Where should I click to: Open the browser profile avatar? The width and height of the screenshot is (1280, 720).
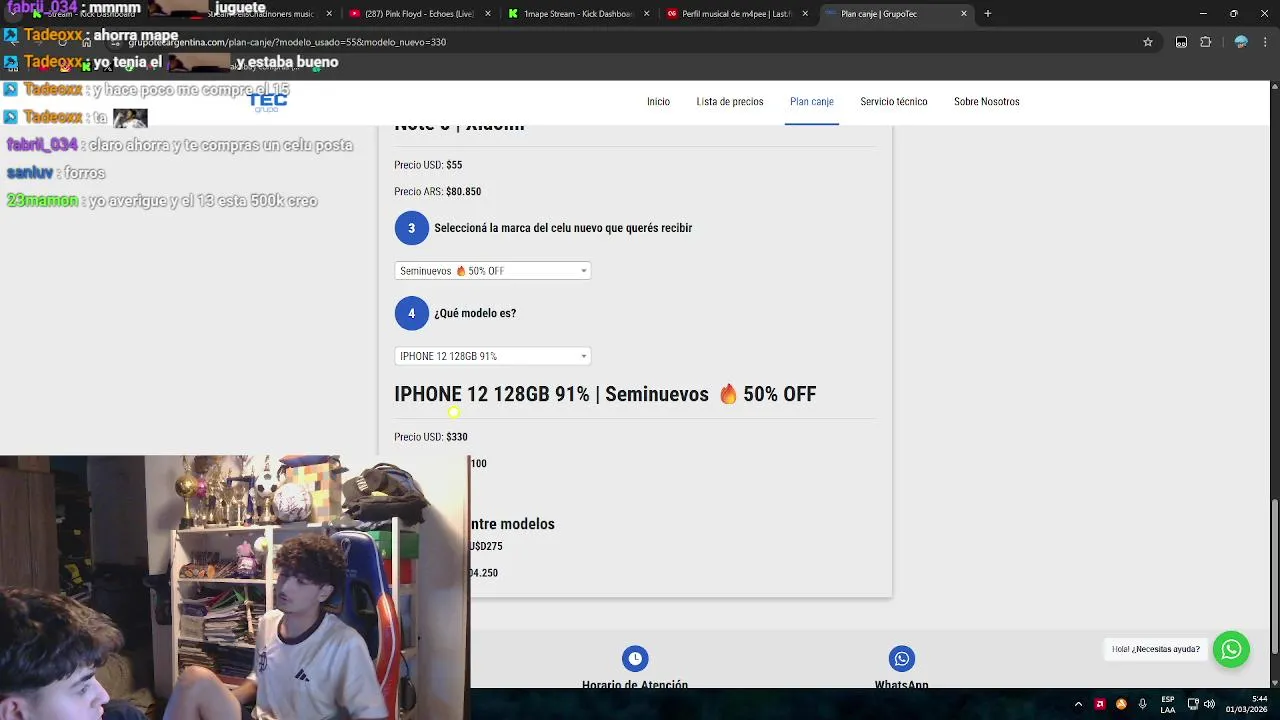pos(1241,42)
